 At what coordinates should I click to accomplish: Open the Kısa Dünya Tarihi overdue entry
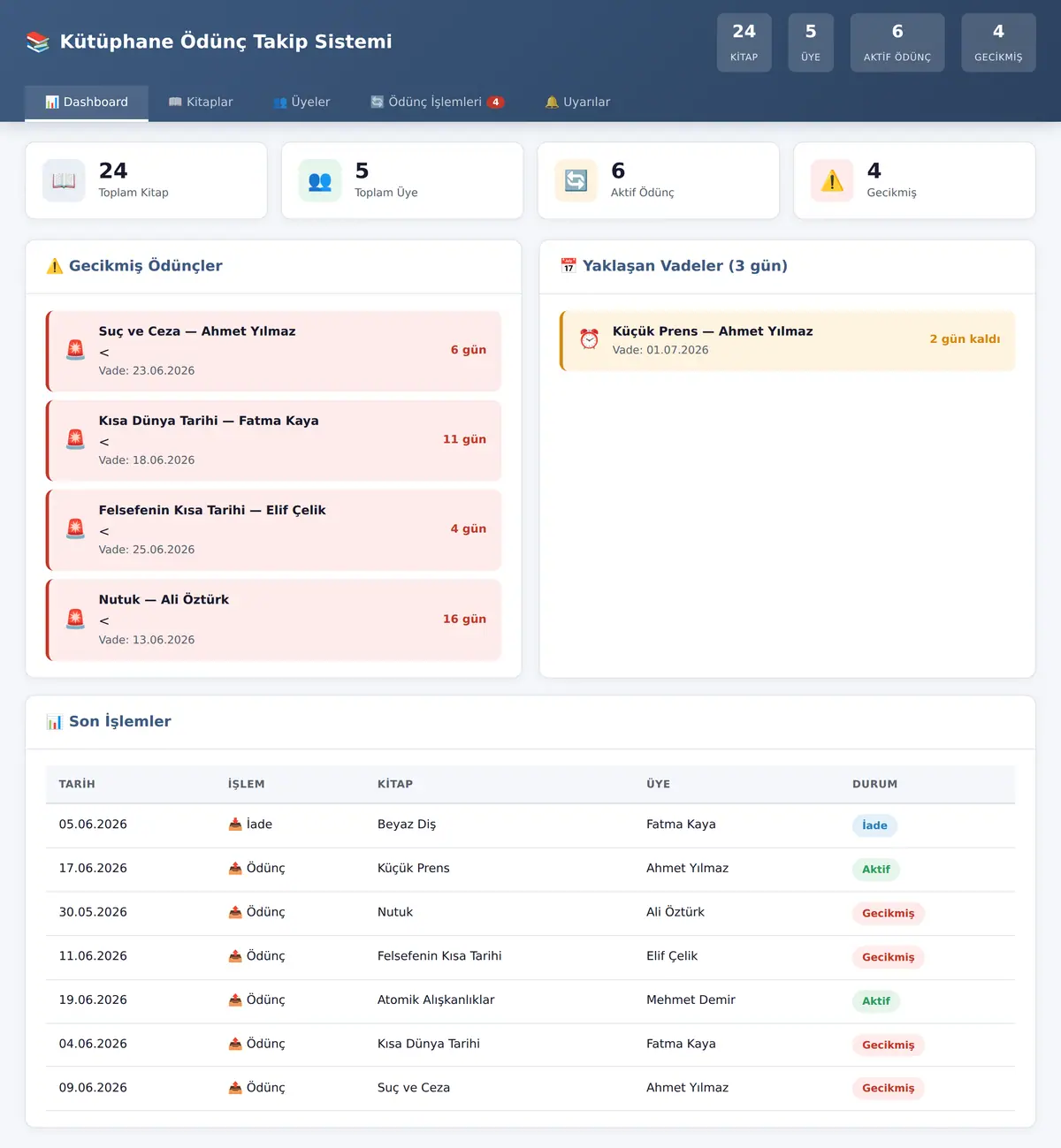(273, 440)
